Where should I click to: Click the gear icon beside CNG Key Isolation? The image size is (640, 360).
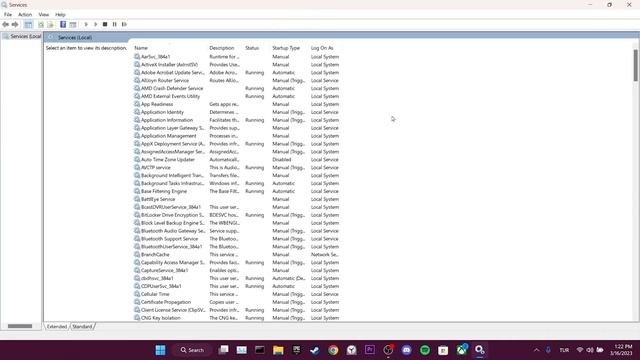[137, 318]
